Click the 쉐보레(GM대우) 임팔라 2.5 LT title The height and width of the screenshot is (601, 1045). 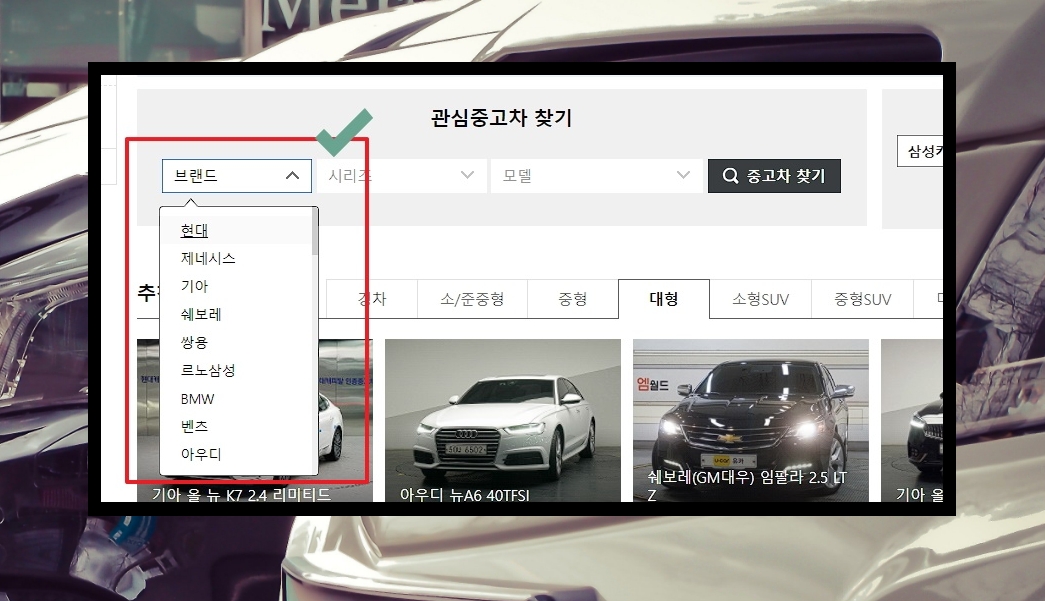pos(747,486)
